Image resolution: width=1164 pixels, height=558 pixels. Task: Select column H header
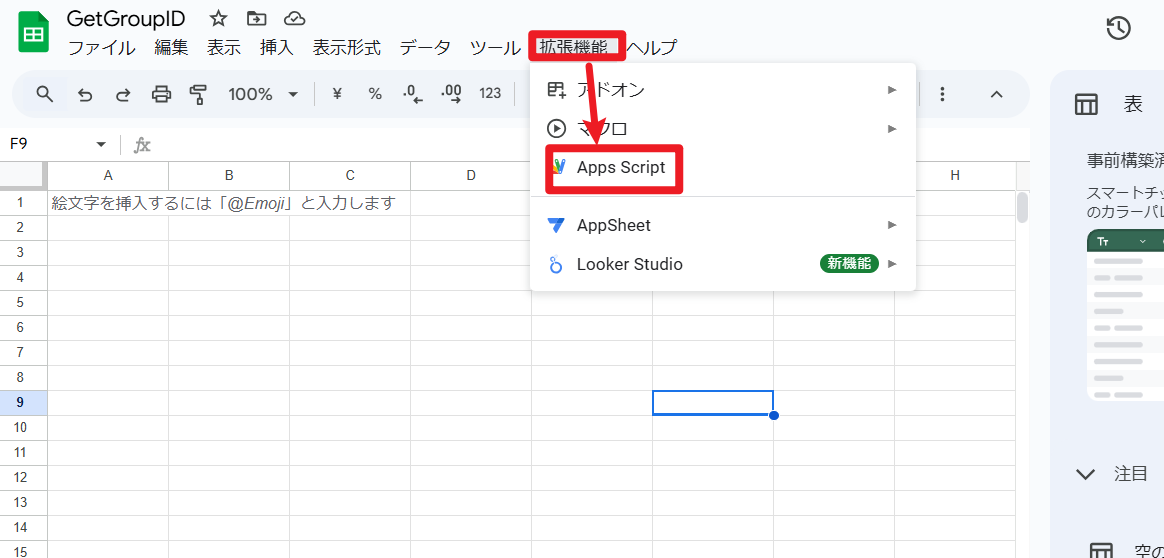click(x=955, y=176)
